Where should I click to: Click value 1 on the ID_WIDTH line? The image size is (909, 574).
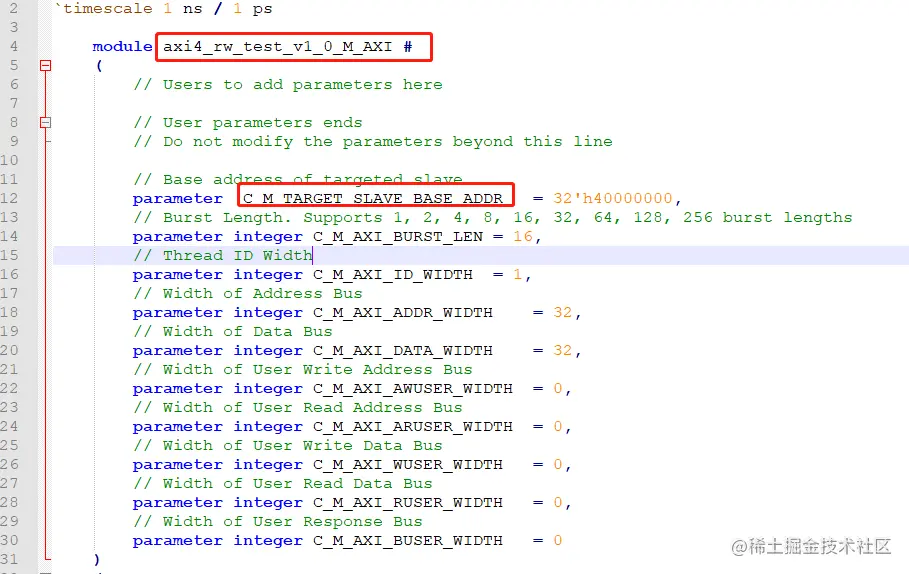[x=517, y=275]
